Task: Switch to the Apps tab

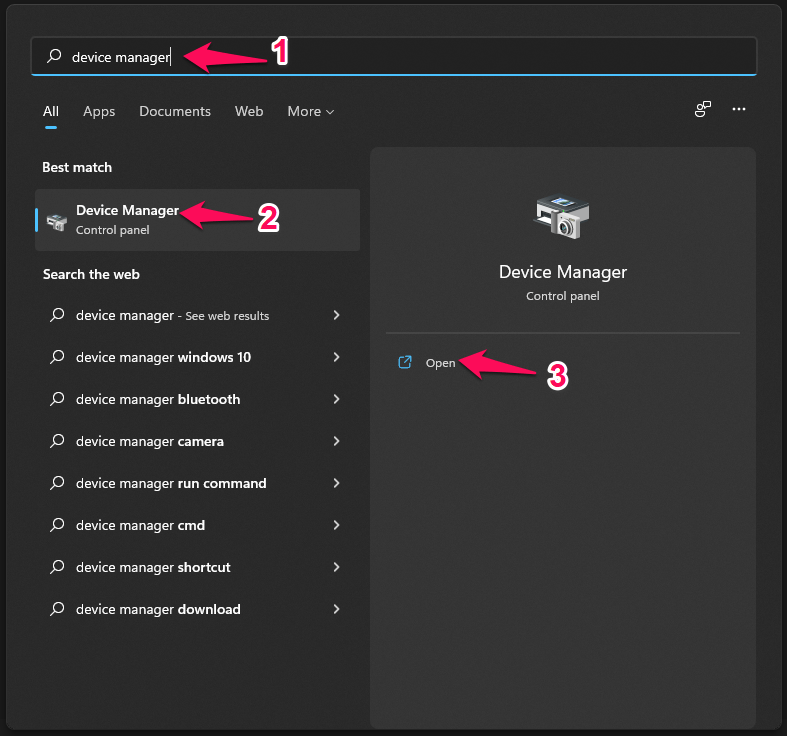Action: (x=99, y=111)
